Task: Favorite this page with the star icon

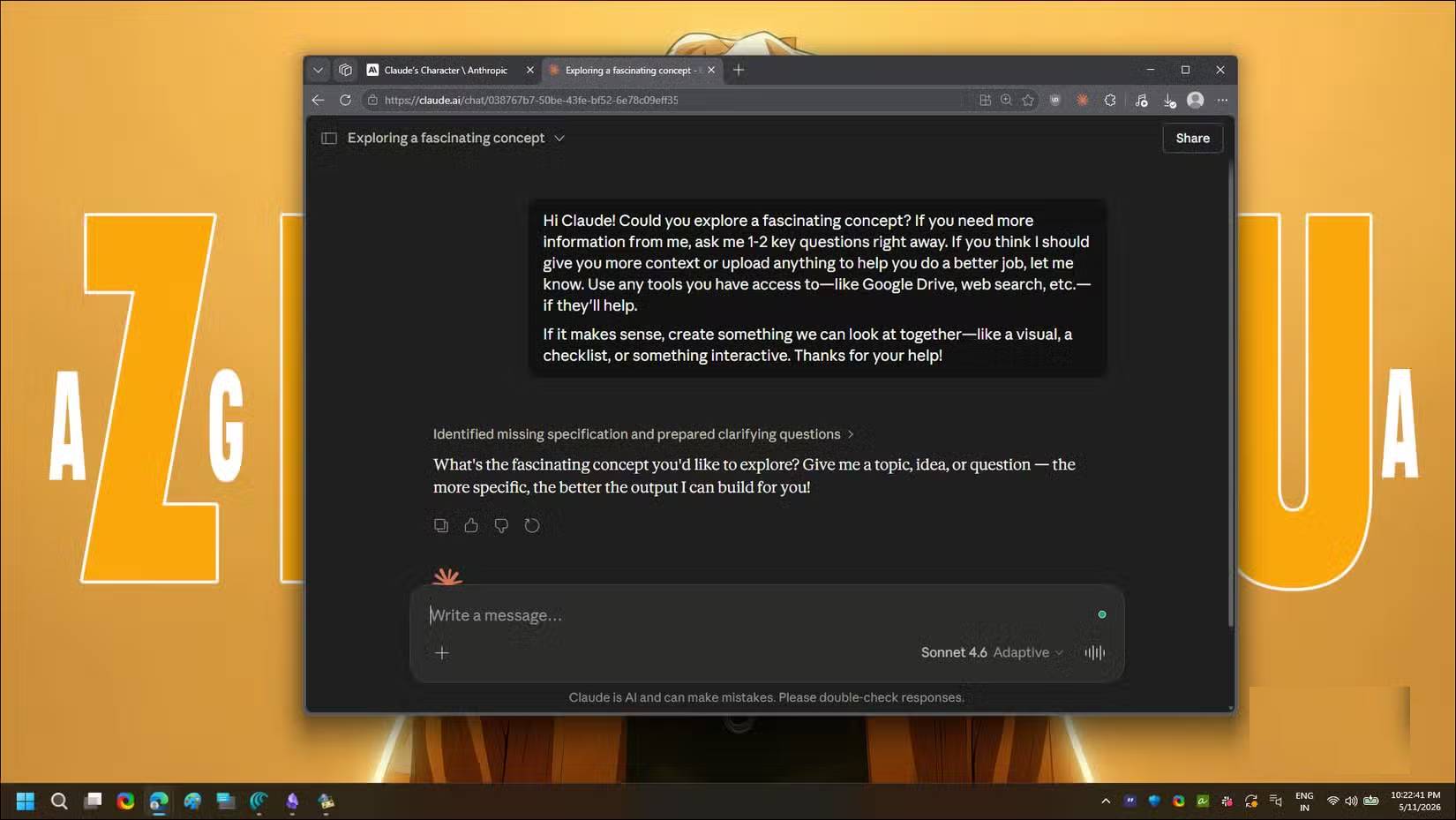Action: 1028,101
